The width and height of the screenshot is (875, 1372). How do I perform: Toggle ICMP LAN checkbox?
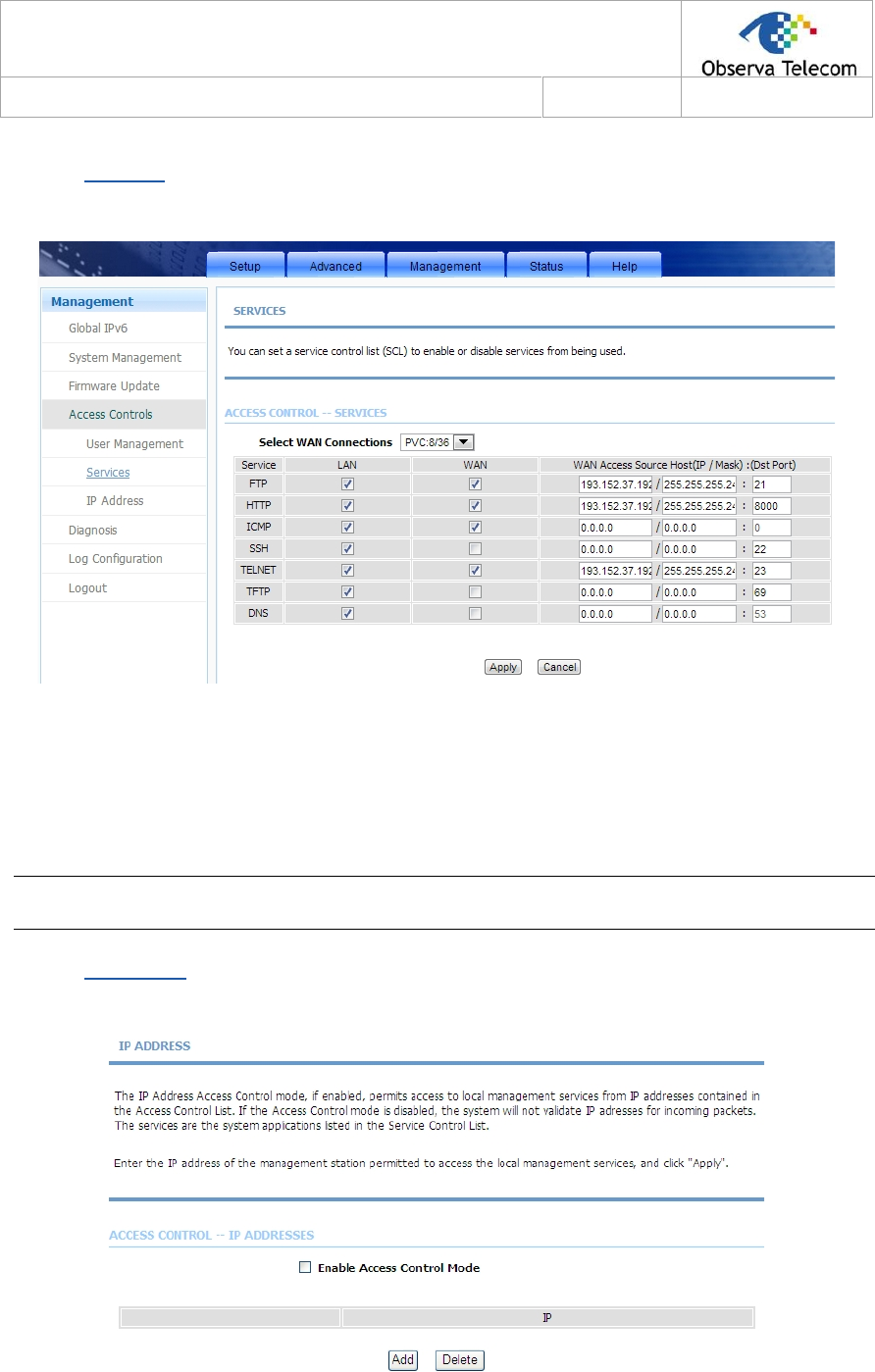pos(347,528)
